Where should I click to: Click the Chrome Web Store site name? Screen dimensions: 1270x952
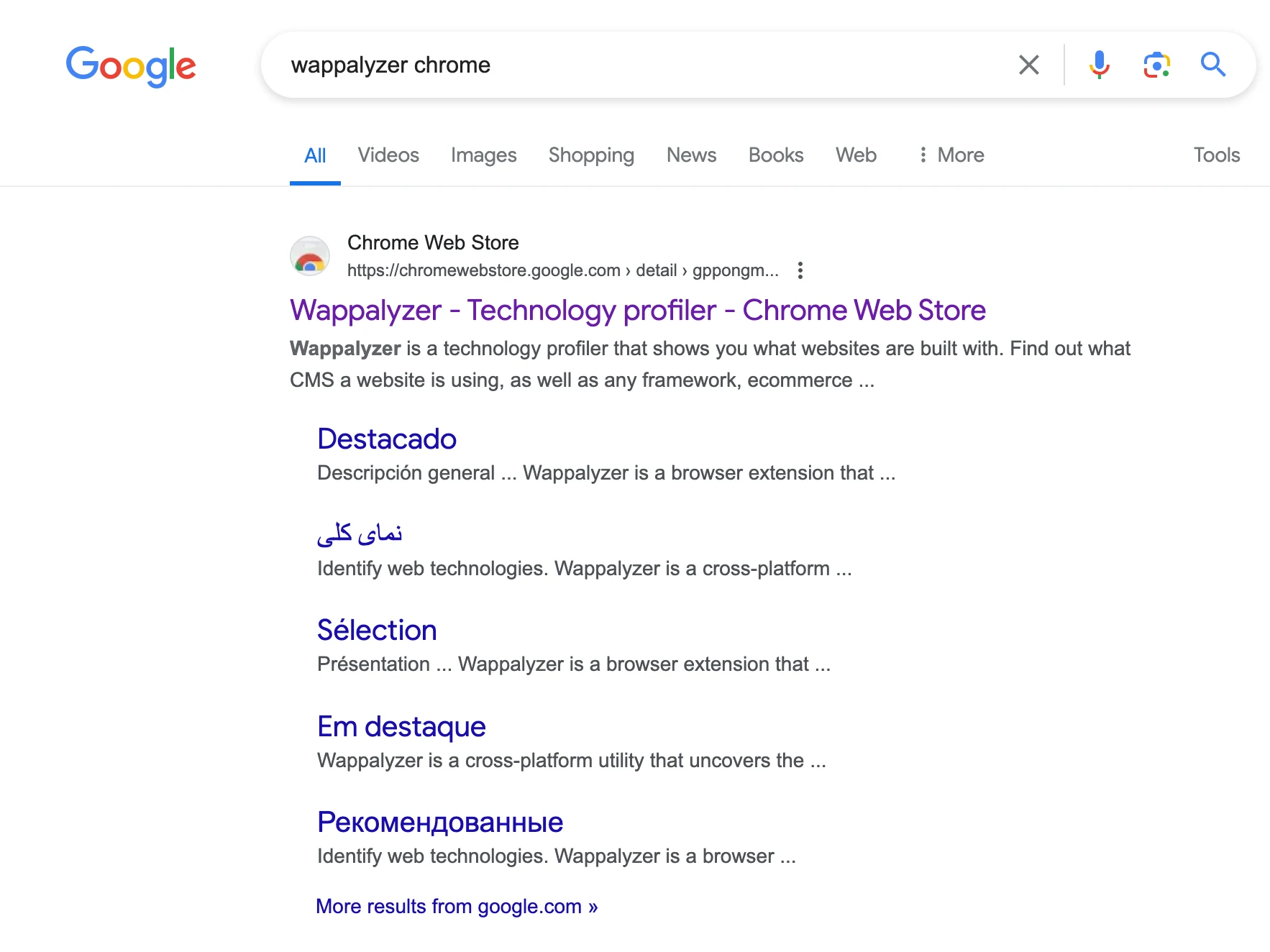point(433,243)
